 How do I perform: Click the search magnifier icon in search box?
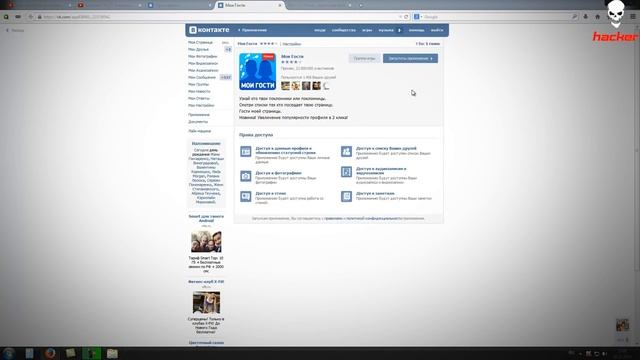coord(574,17)
